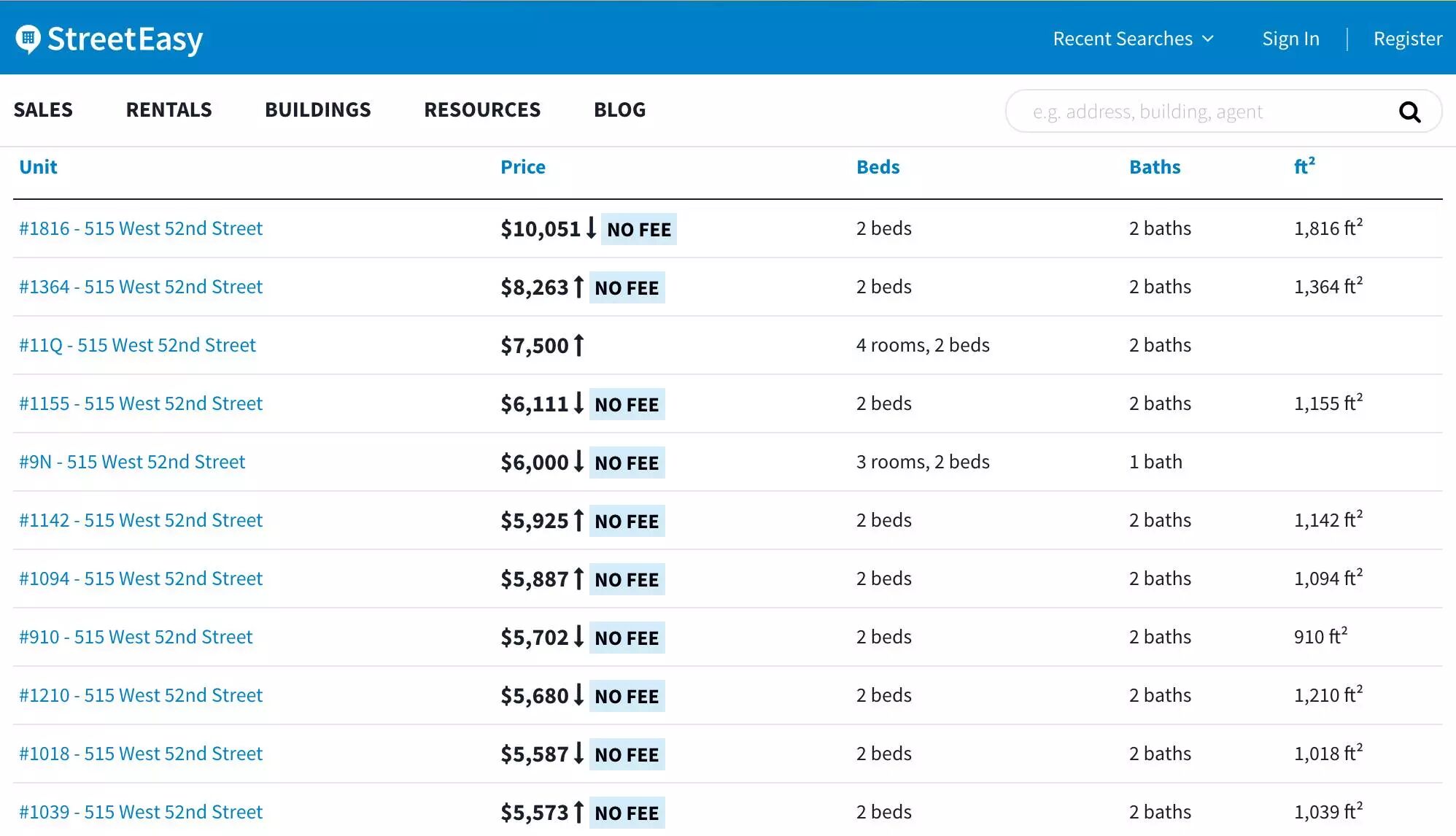Click the Register link
Screen dimensions: 1456x836
tap(1407, 39)
